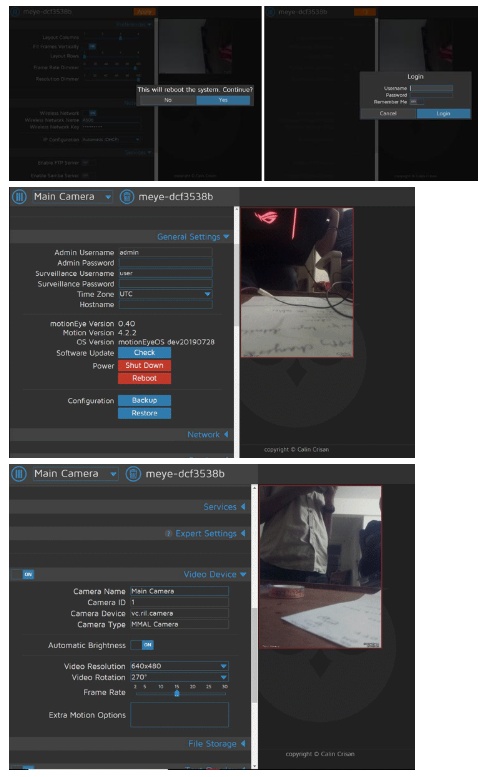The image size is (486, 777).
Task: Click the Check software update button
Action: click(x=144, y=353)
